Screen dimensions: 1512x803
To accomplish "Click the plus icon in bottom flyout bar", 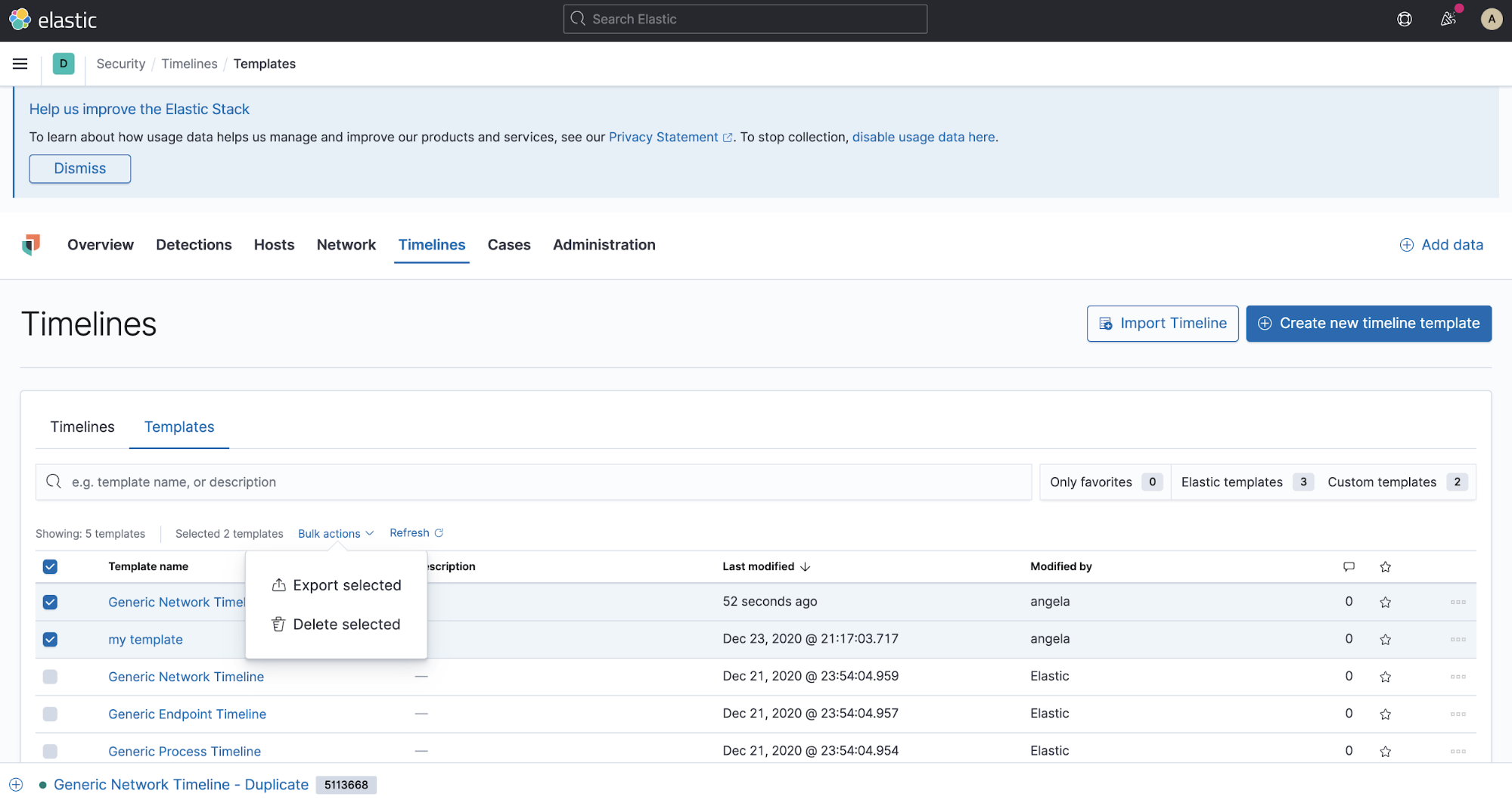I will click(x=17, y=785).
